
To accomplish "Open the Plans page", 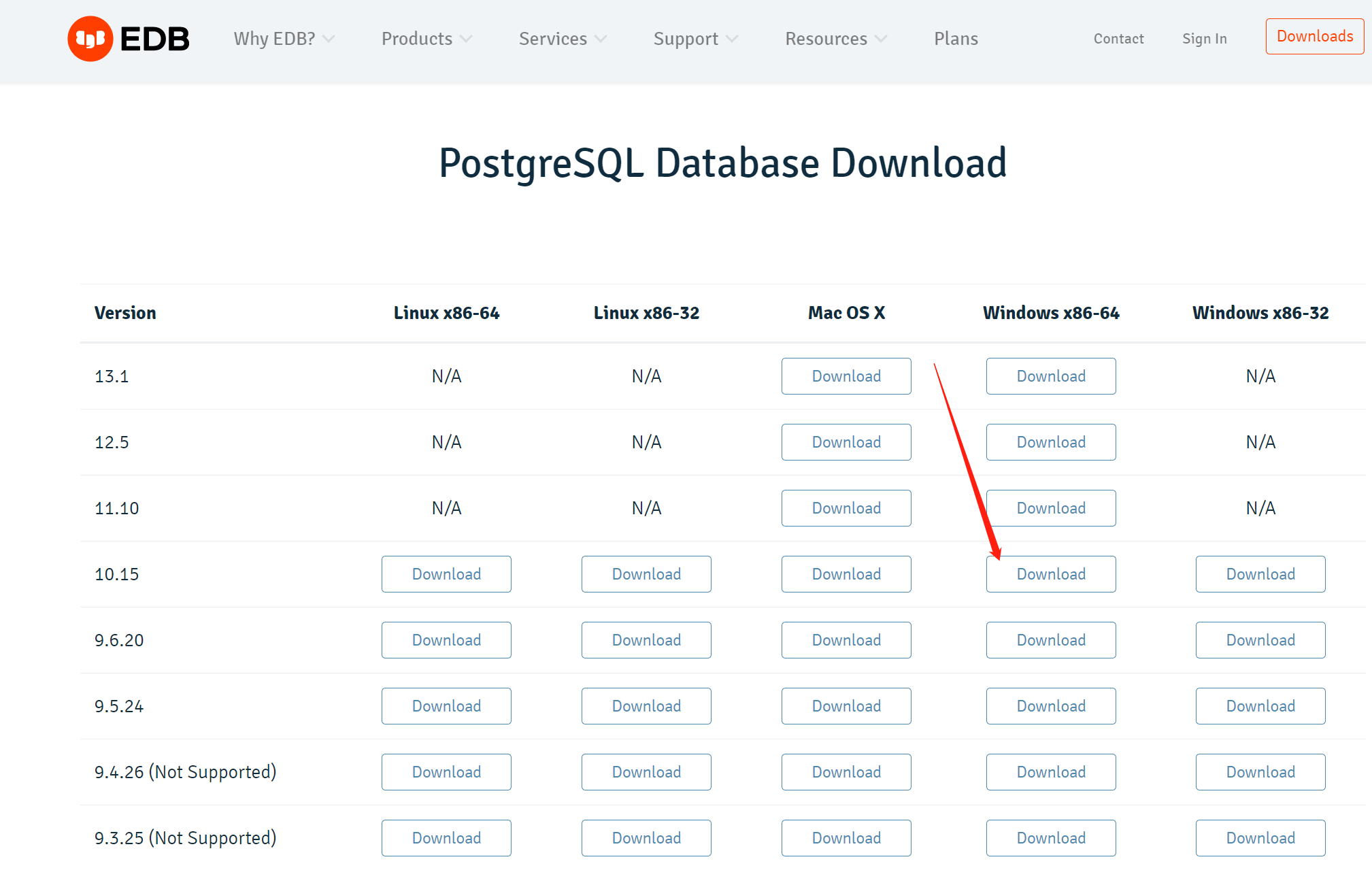I will point(956,39).
